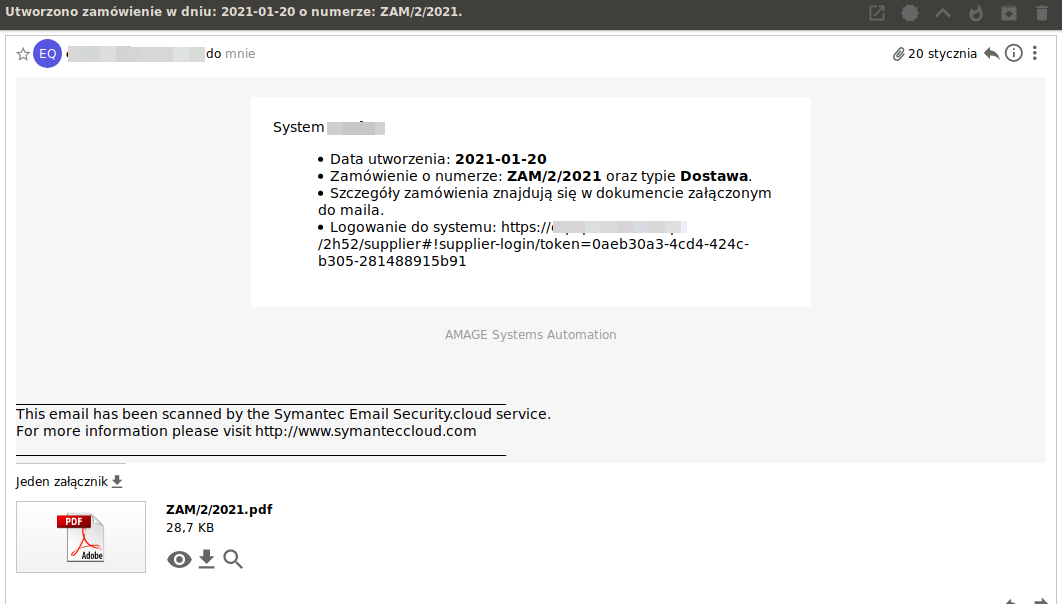Preview the PDF attachment with the eye icon

(179, 559)
